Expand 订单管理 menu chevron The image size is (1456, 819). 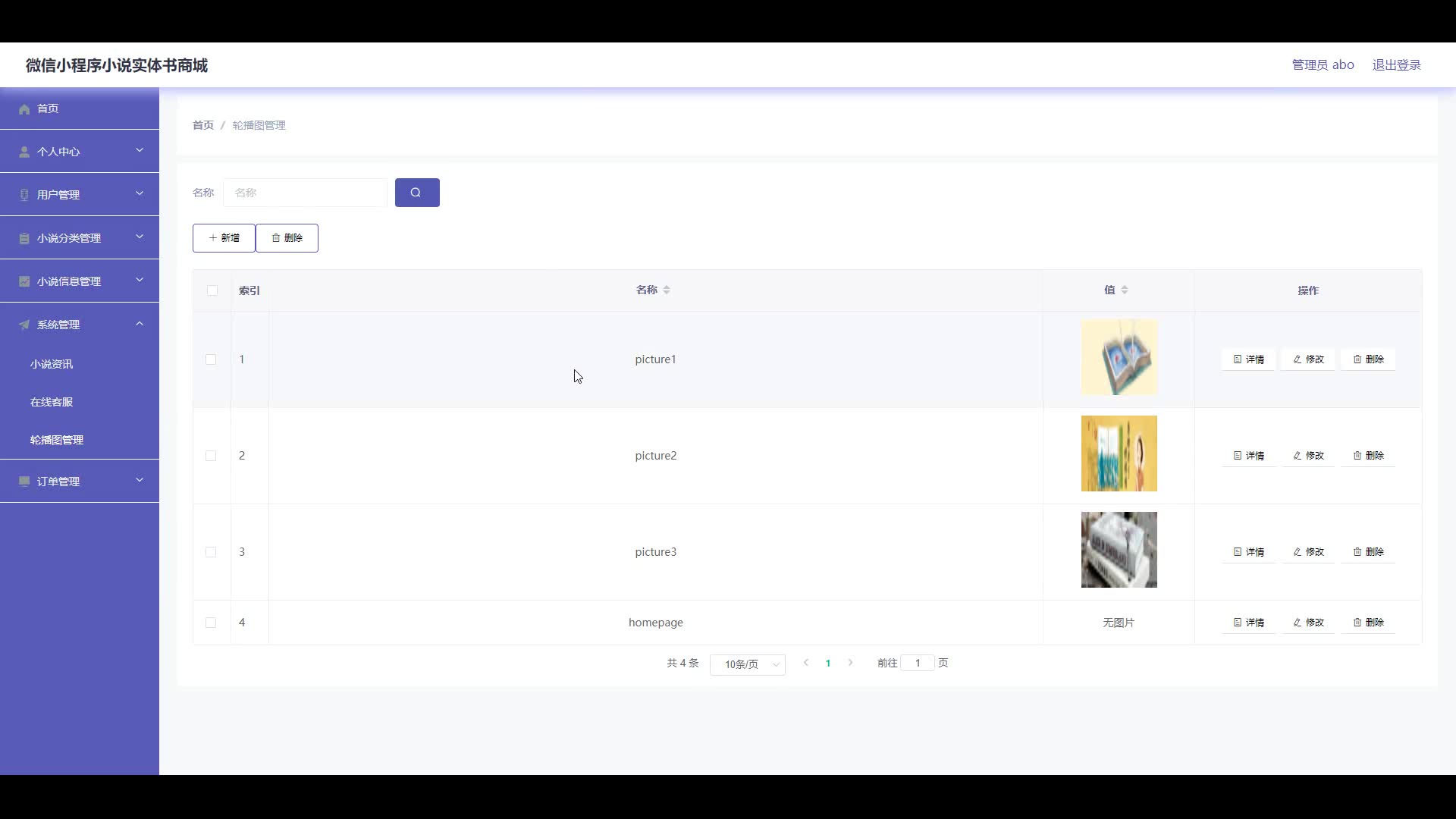point(140,481)
